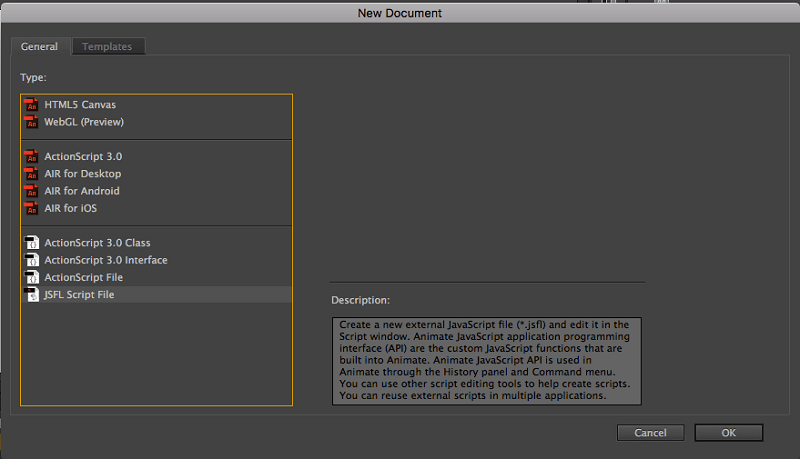Click the ActionScript File script icon
This screenshot has width=800, height=459.
(32, 277)
